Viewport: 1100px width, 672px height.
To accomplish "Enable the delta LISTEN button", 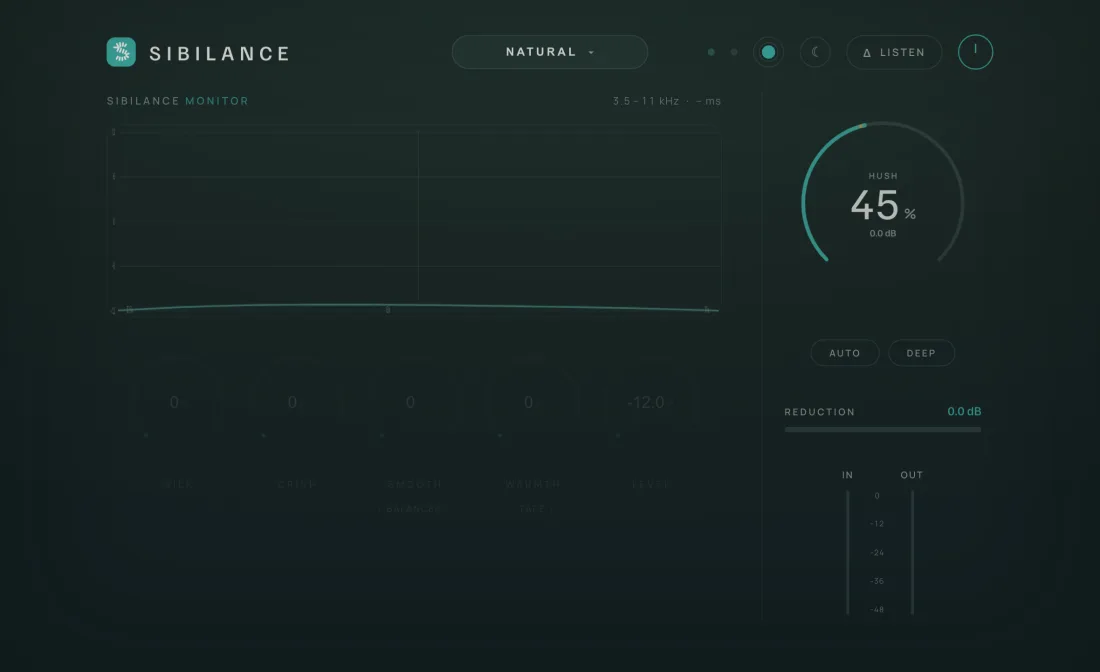I will [x=894, y=52].
